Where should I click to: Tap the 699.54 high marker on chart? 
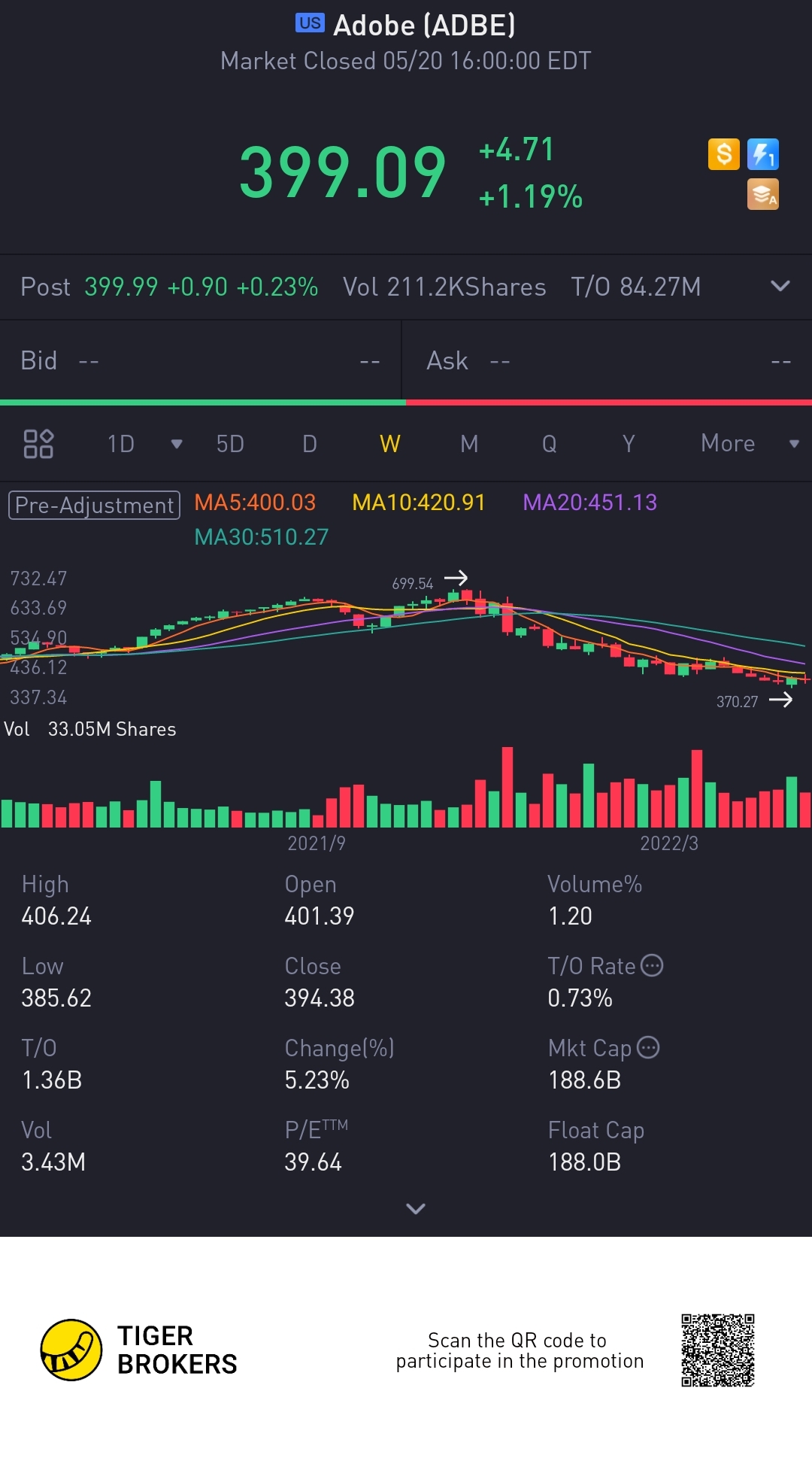pos(413,584)
